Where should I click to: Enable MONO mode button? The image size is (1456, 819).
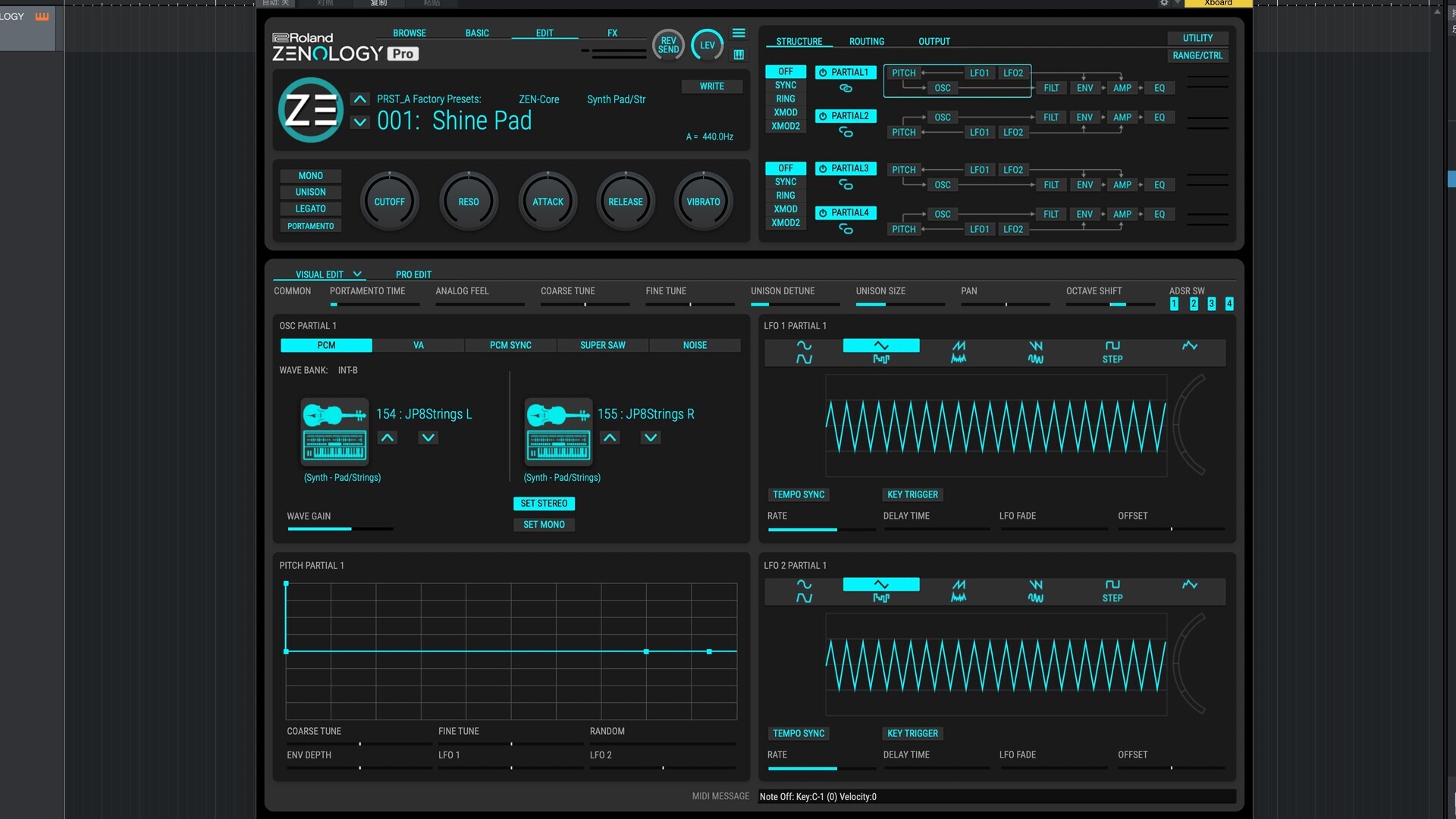[310, 175]
